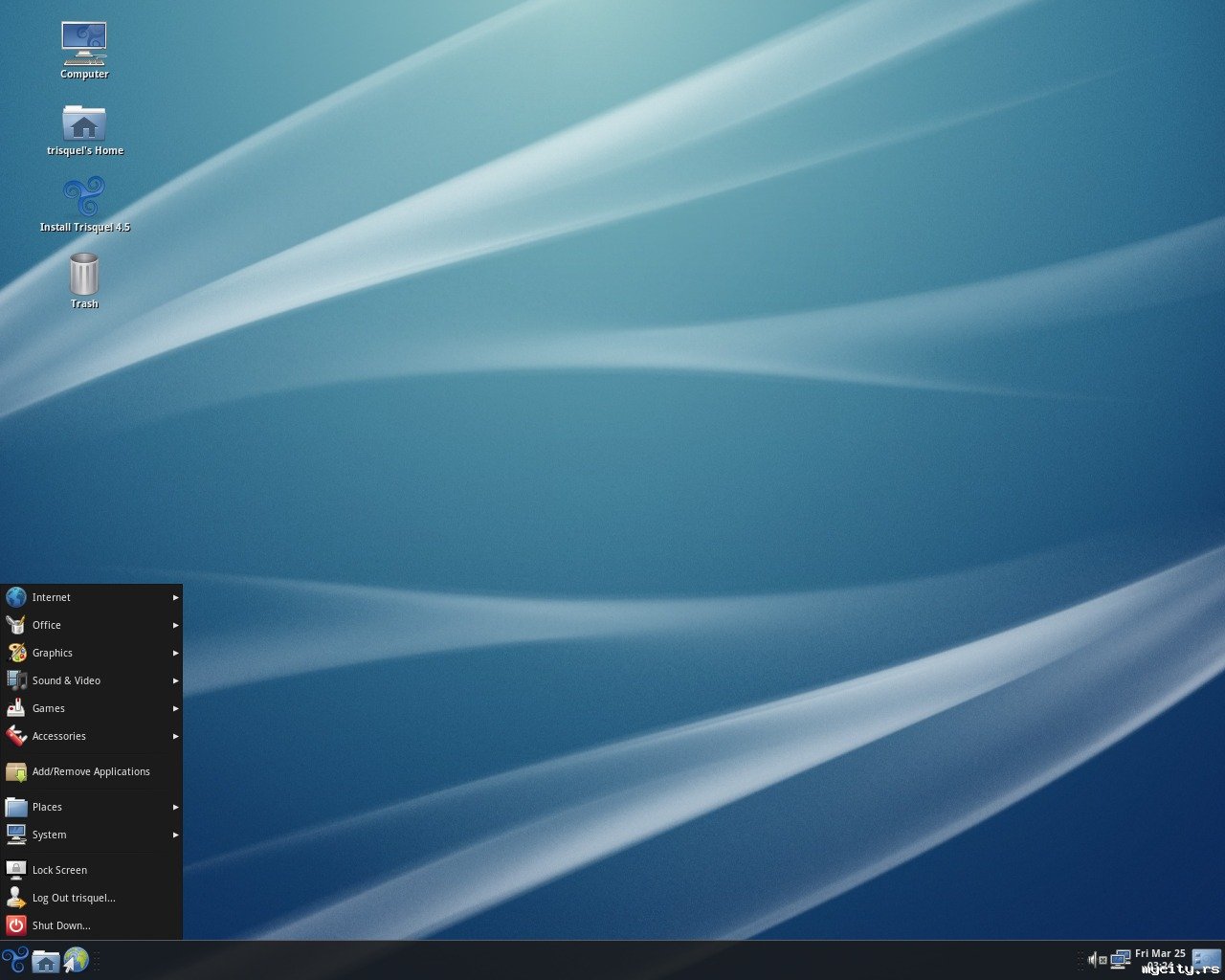
Task: Select the Trash icon on the desktop
Action: [84, 279]
